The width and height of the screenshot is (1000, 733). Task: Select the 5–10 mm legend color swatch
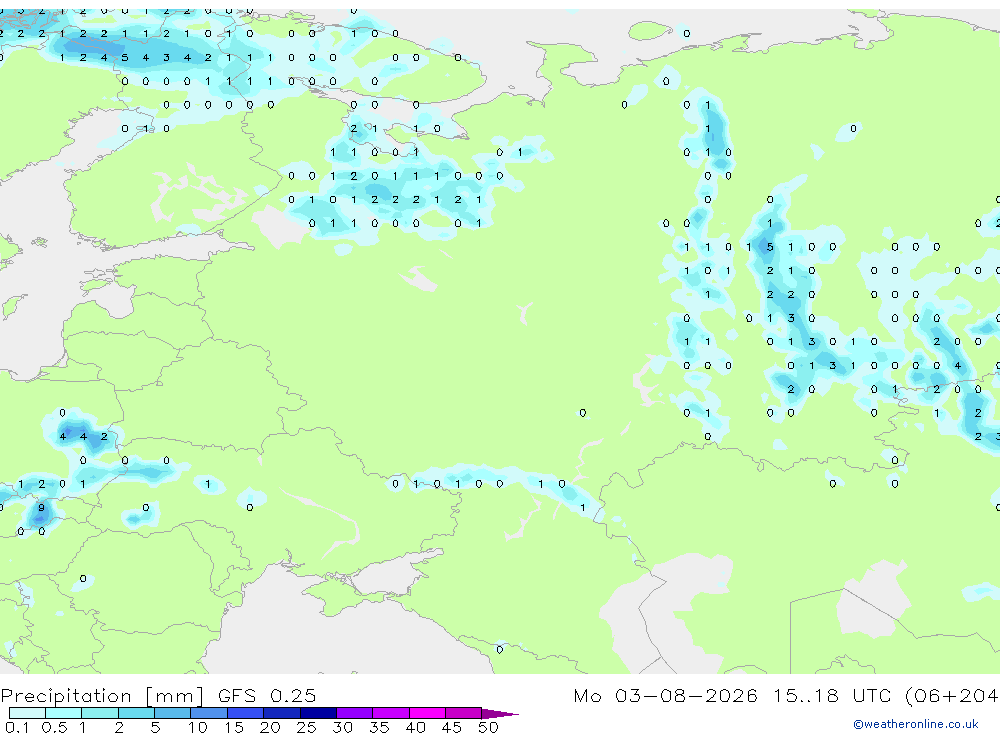click(x=172, y=713)
